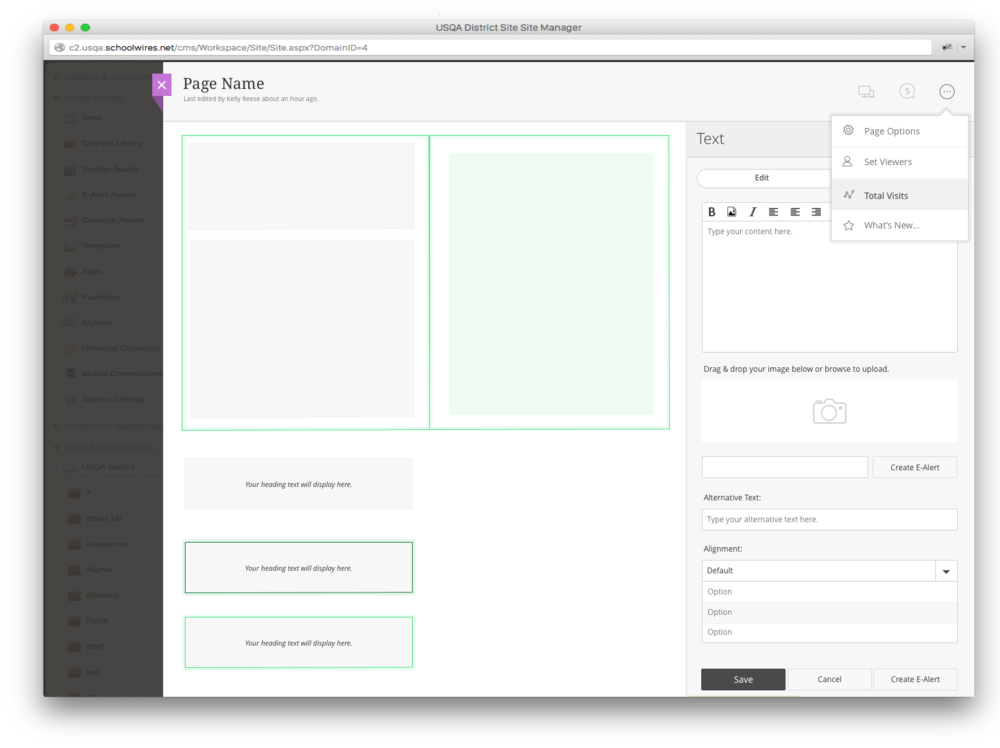Click into the Type your content area
Viewport: 1000px width, 748px height.
(x=829, y=287)
